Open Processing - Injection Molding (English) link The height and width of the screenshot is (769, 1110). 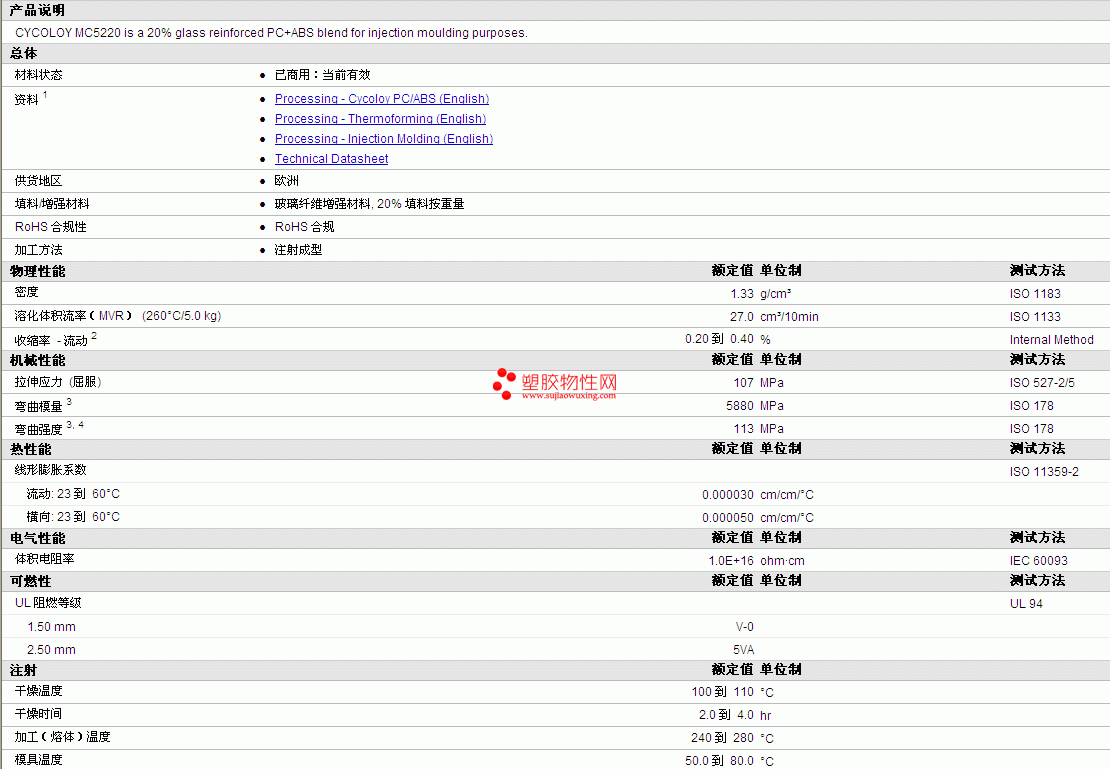click(384, 139)
